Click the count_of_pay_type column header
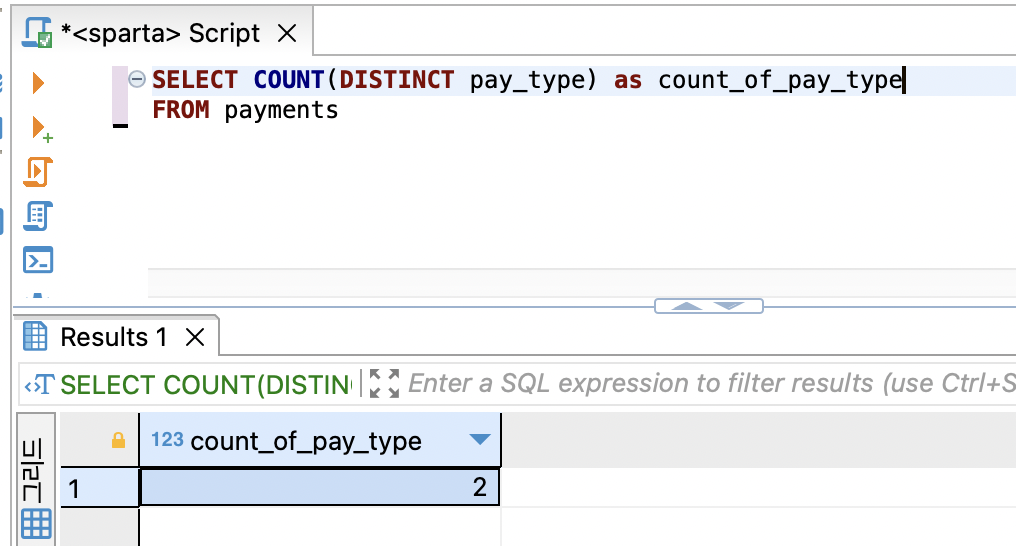Screen dimensions: 1016x546 (319, 440)
